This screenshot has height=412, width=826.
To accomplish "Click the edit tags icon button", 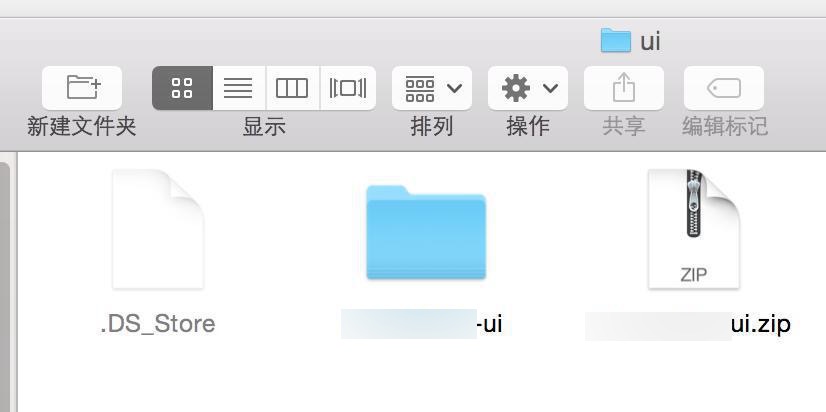I will tap(724, 88).
